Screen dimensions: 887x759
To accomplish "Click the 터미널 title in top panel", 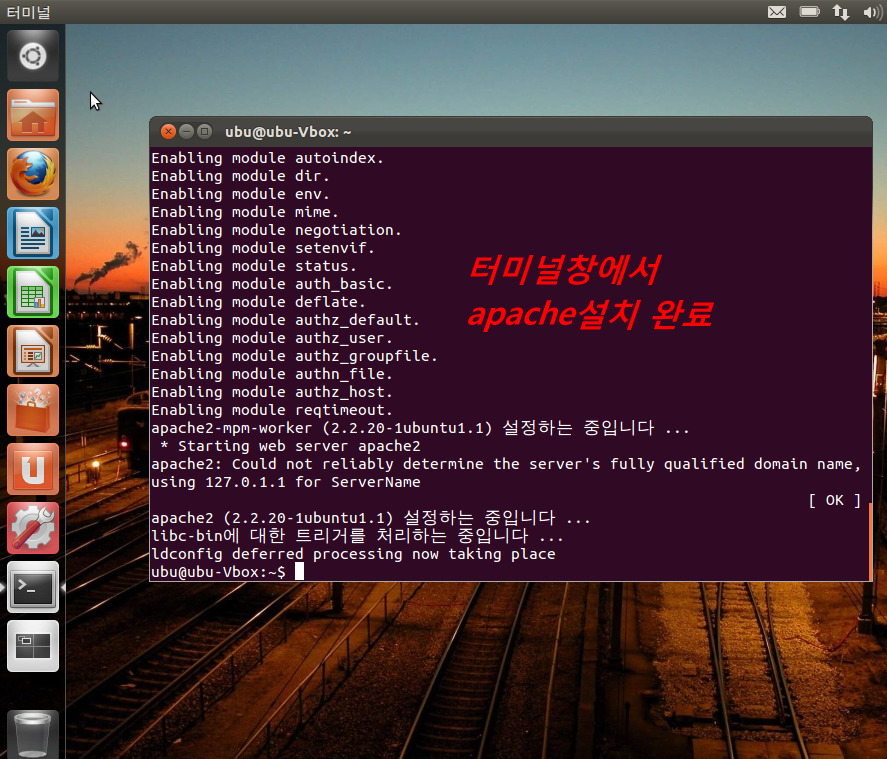I will click(x=28, y=12).
